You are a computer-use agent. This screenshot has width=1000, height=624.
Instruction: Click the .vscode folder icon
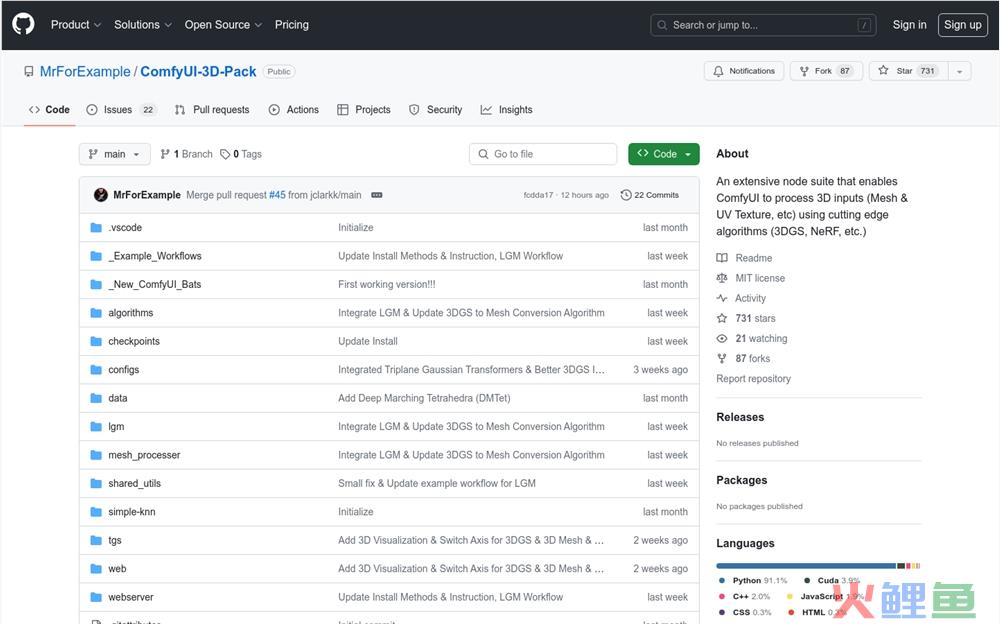click(x=96, y=227)
